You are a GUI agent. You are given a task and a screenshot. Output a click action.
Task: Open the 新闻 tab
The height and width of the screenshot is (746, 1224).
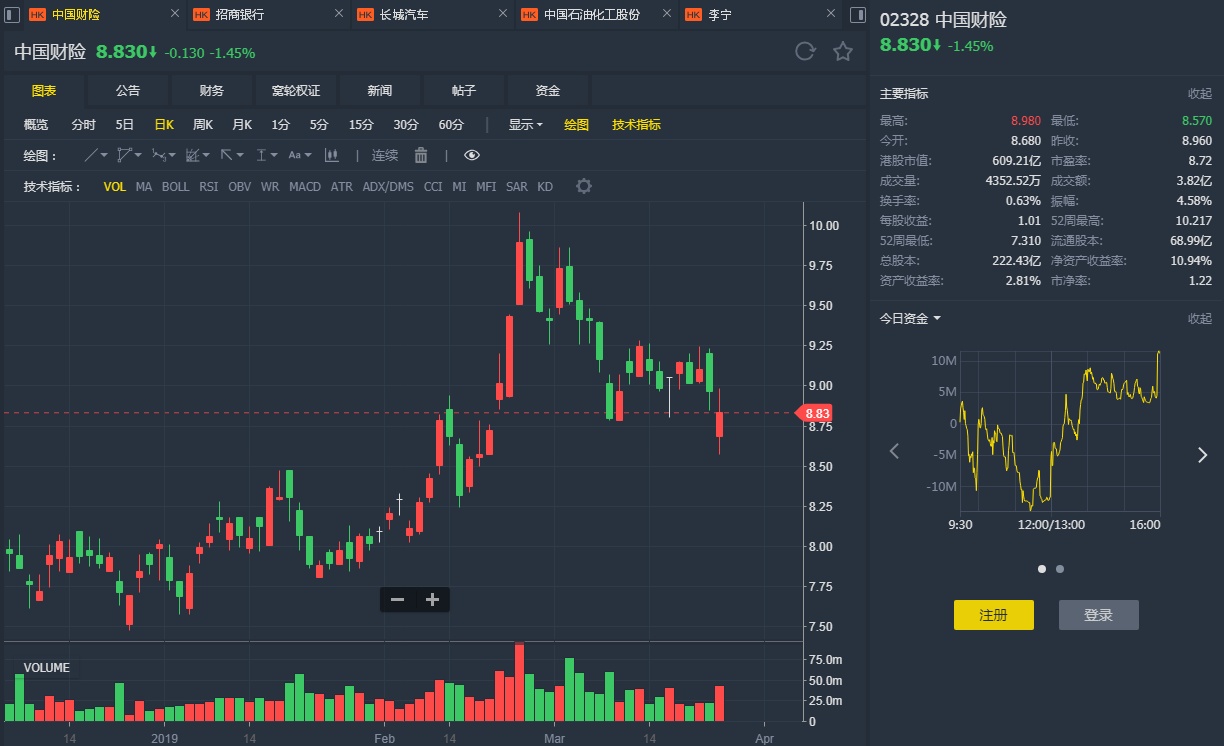click(380, 91)
